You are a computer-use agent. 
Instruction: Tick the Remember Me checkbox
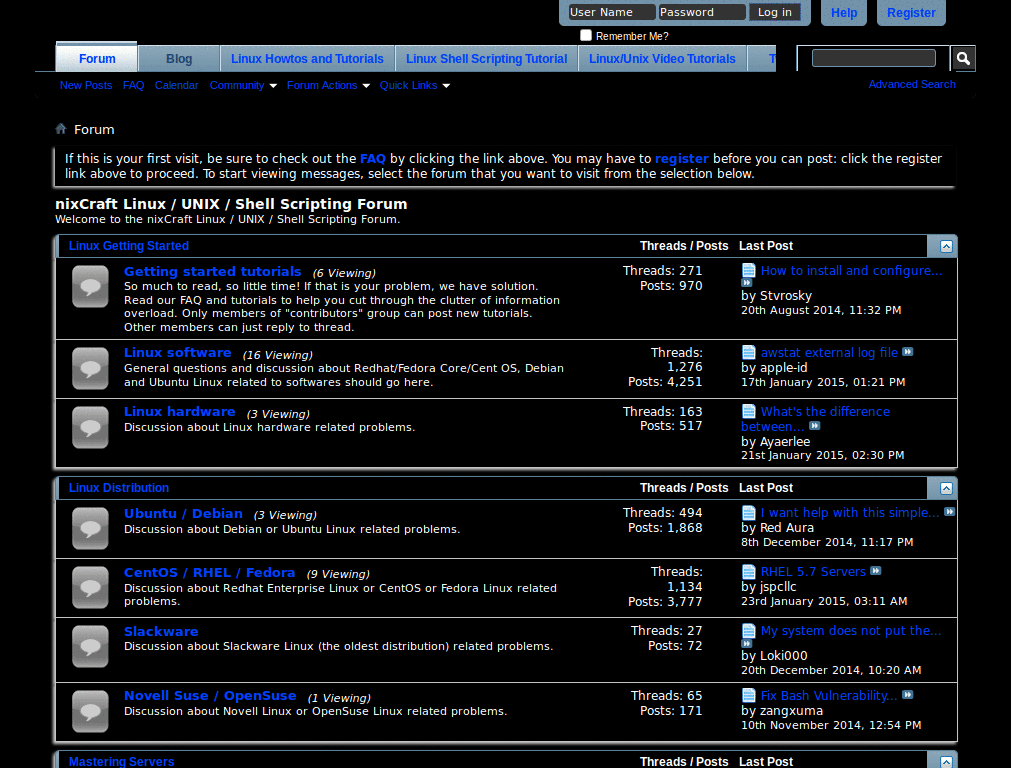[x=586, y=35]
